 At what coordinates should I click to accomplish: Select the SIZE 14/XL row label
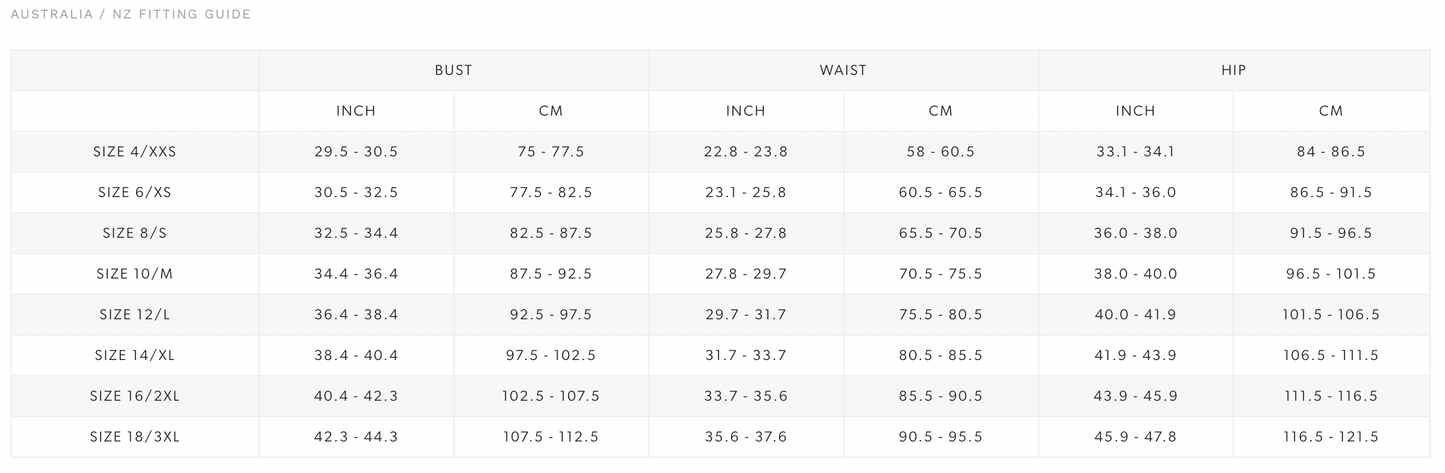[135, 355]
